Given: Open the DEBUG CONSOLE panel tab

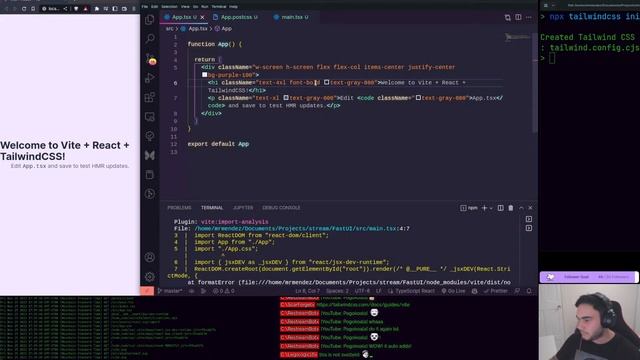Looking at the screenshot, I should point(281,208).
